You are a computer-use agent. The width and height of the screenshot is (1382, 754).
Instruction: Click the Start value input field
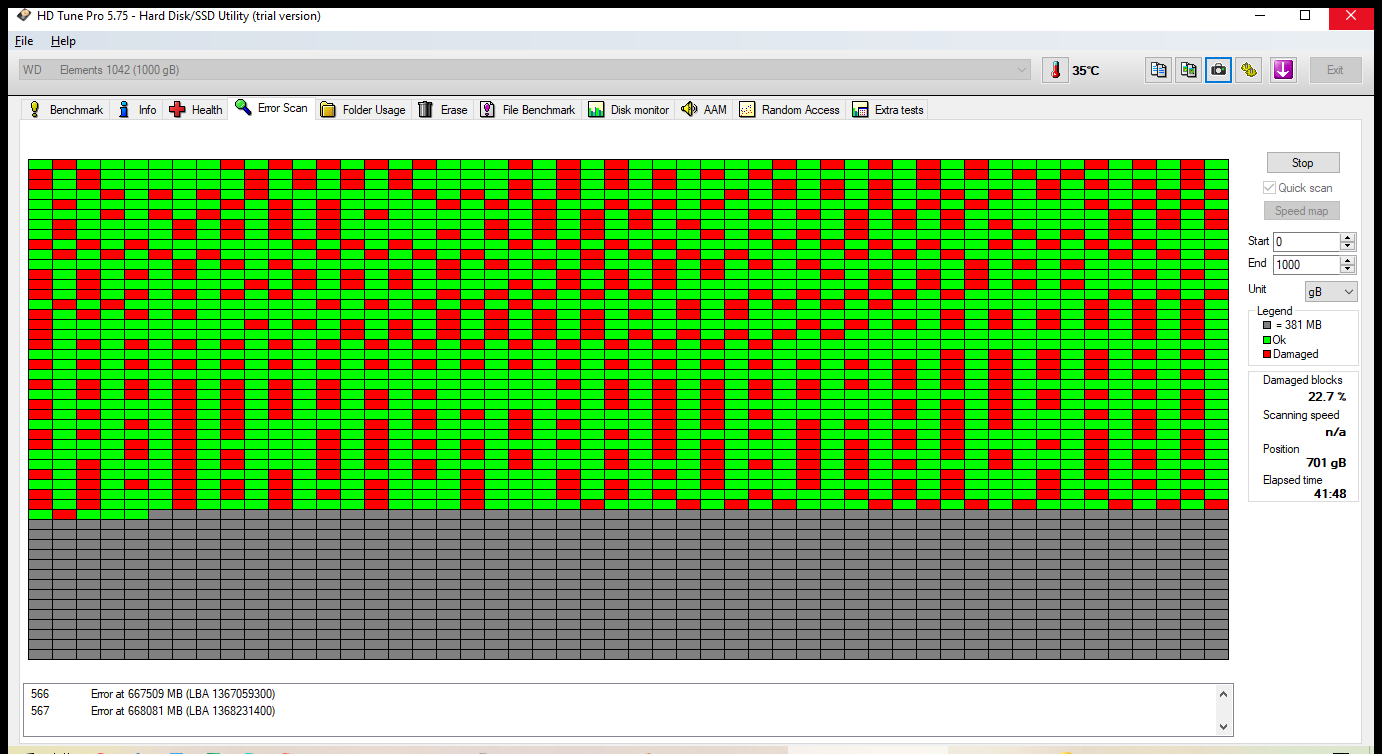[1306, 242]
